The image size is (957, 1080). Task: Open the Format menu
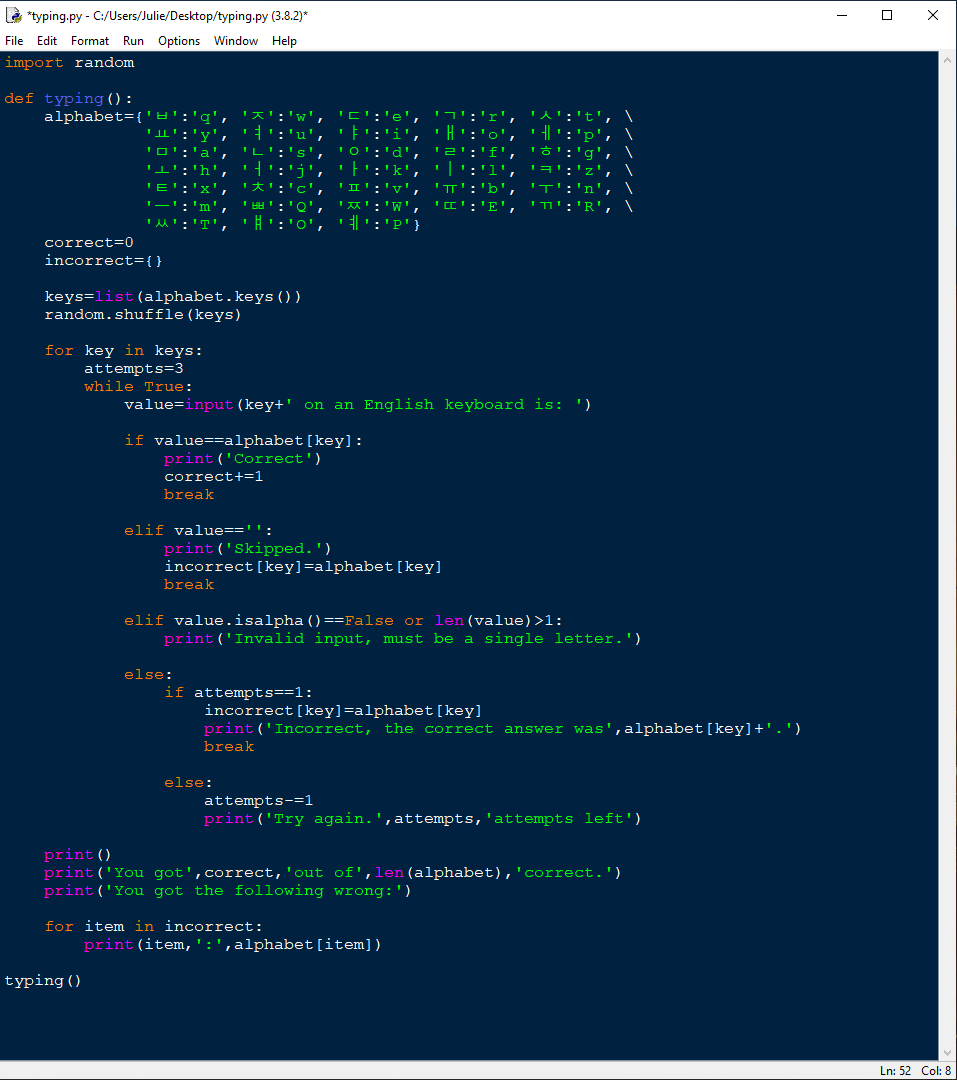89,41
